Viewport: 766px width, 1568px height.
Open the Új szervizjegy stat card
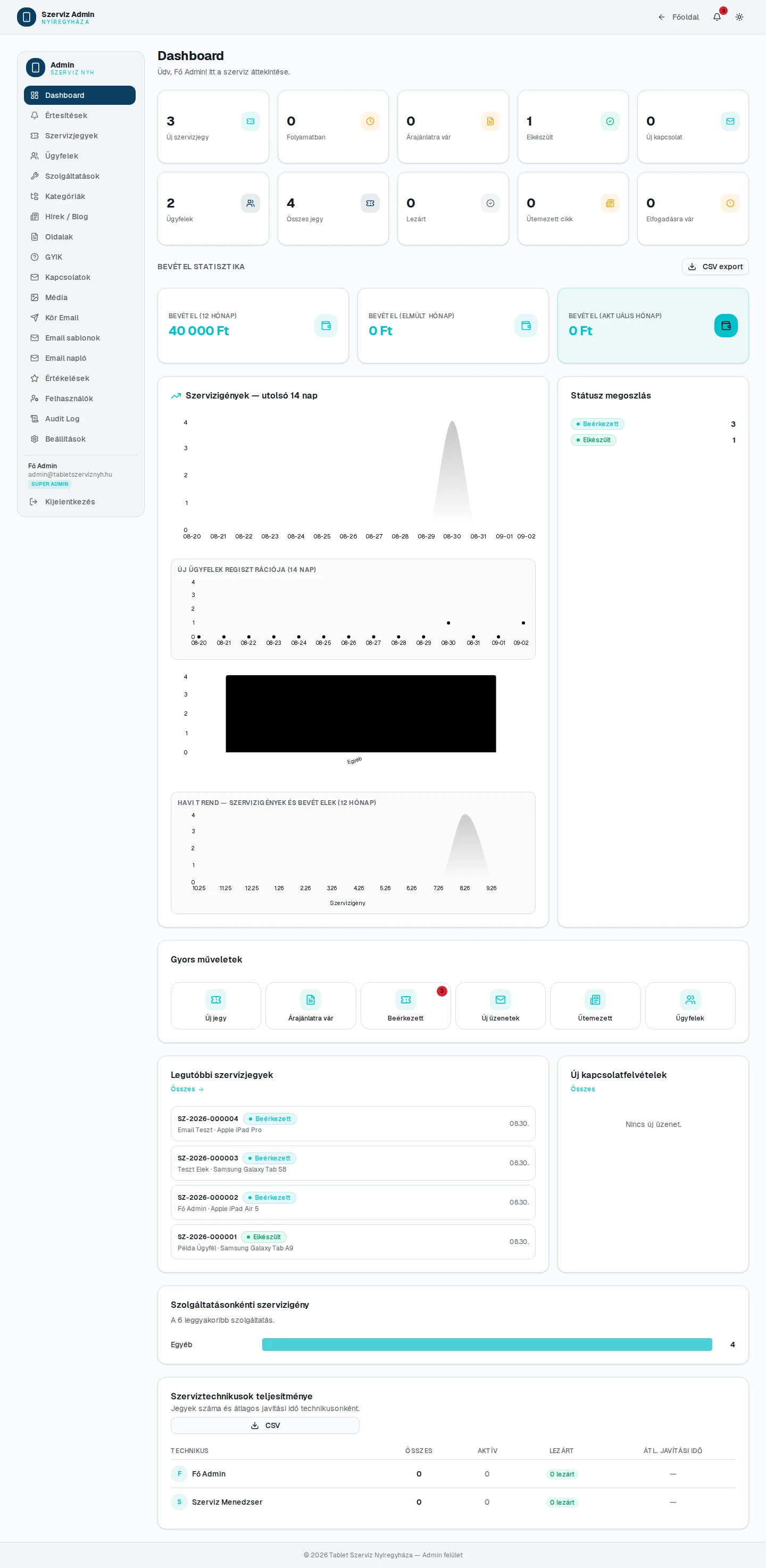(x=213, y=127)
